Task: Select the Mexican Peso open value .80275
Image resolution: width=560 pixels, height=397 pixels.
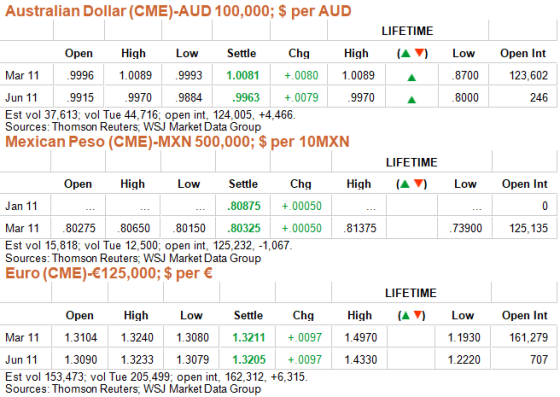Action: (79, 228)
